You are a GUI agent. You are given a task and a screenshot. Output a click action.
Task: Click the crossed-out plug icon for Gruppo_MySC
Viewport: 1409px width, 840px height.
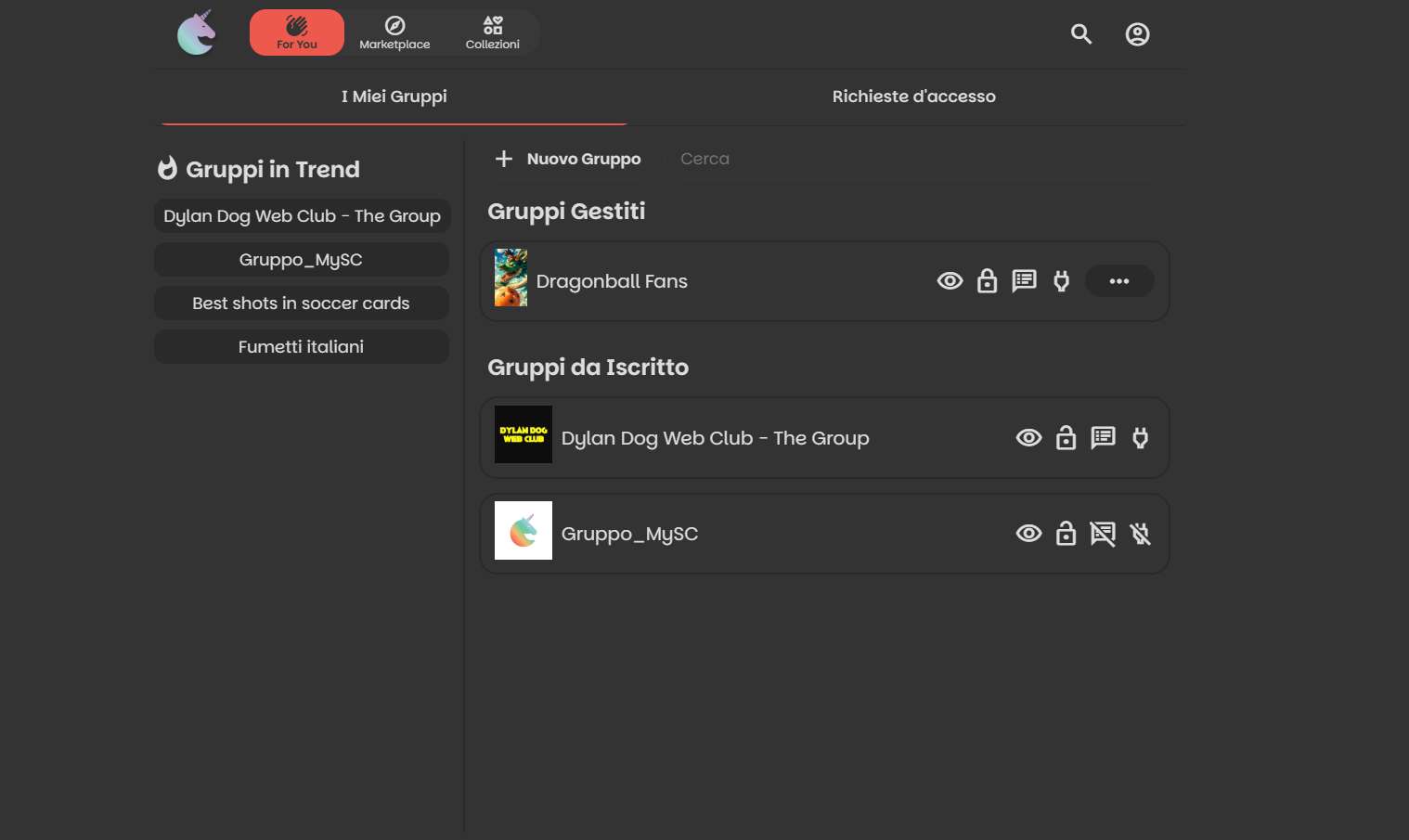(1141, 534)
